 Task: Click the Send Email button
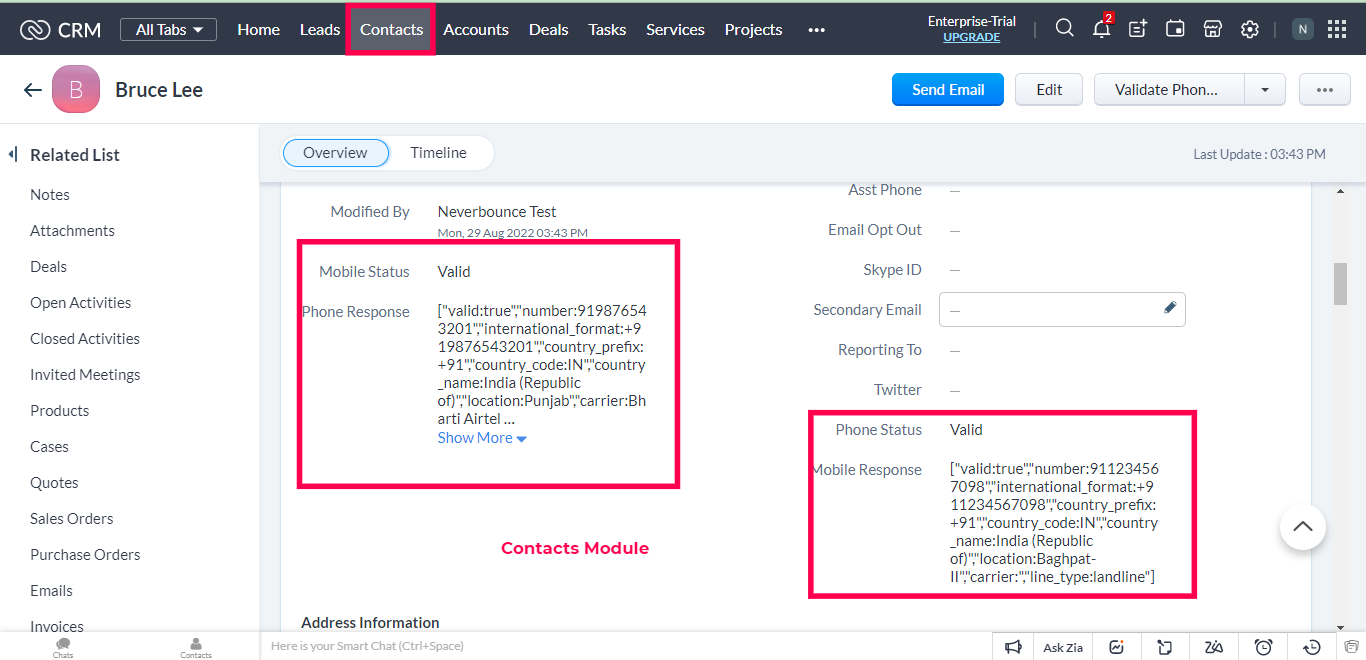[x=948, y=90]
